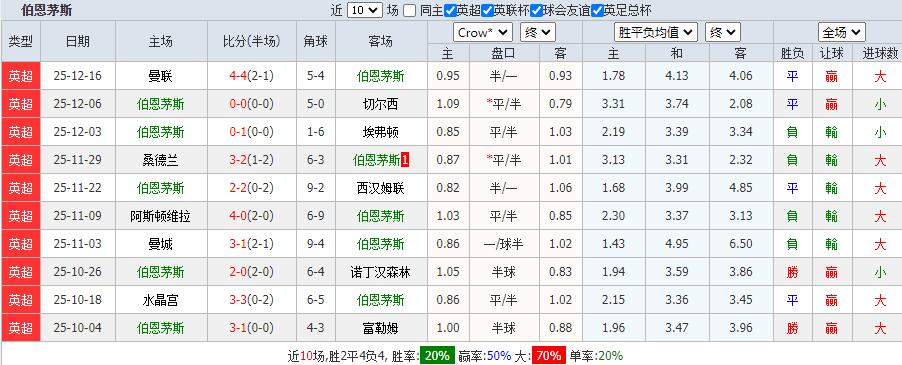Open away team 富勒姆 link
The height and width of the screenshot is (365, 902).
[x=381, y=328]
